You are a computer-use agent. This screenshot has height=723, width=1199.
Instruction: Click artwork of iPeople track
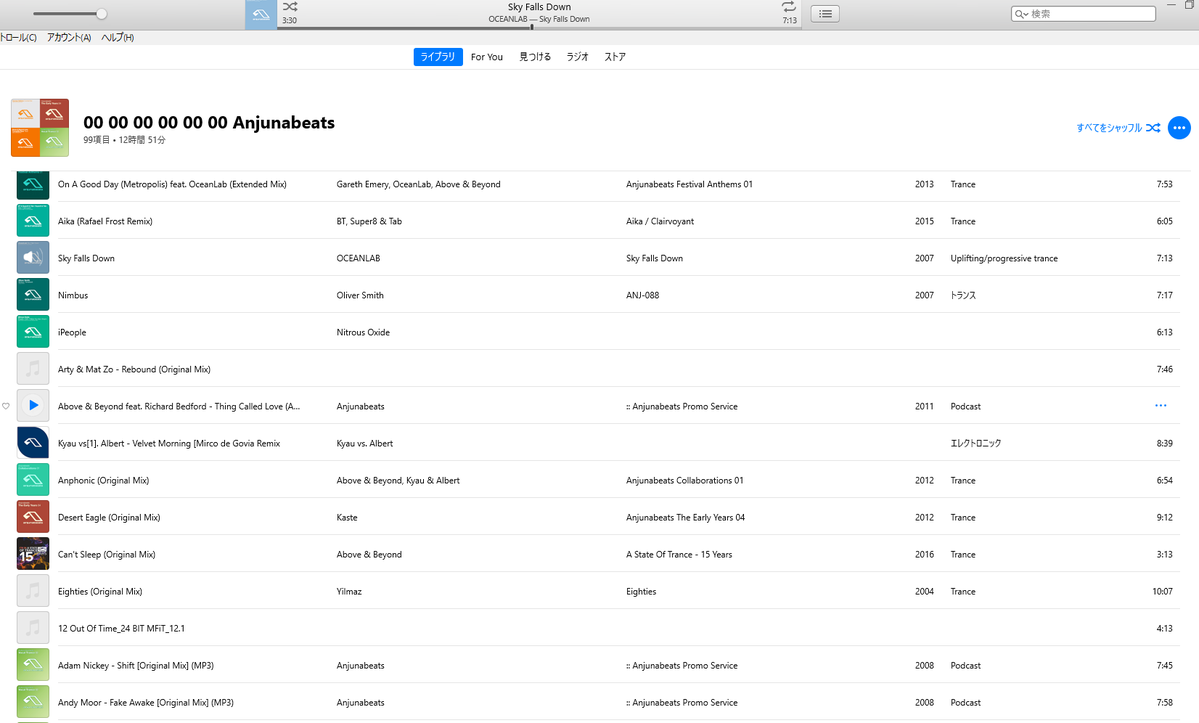click(33, 332)
